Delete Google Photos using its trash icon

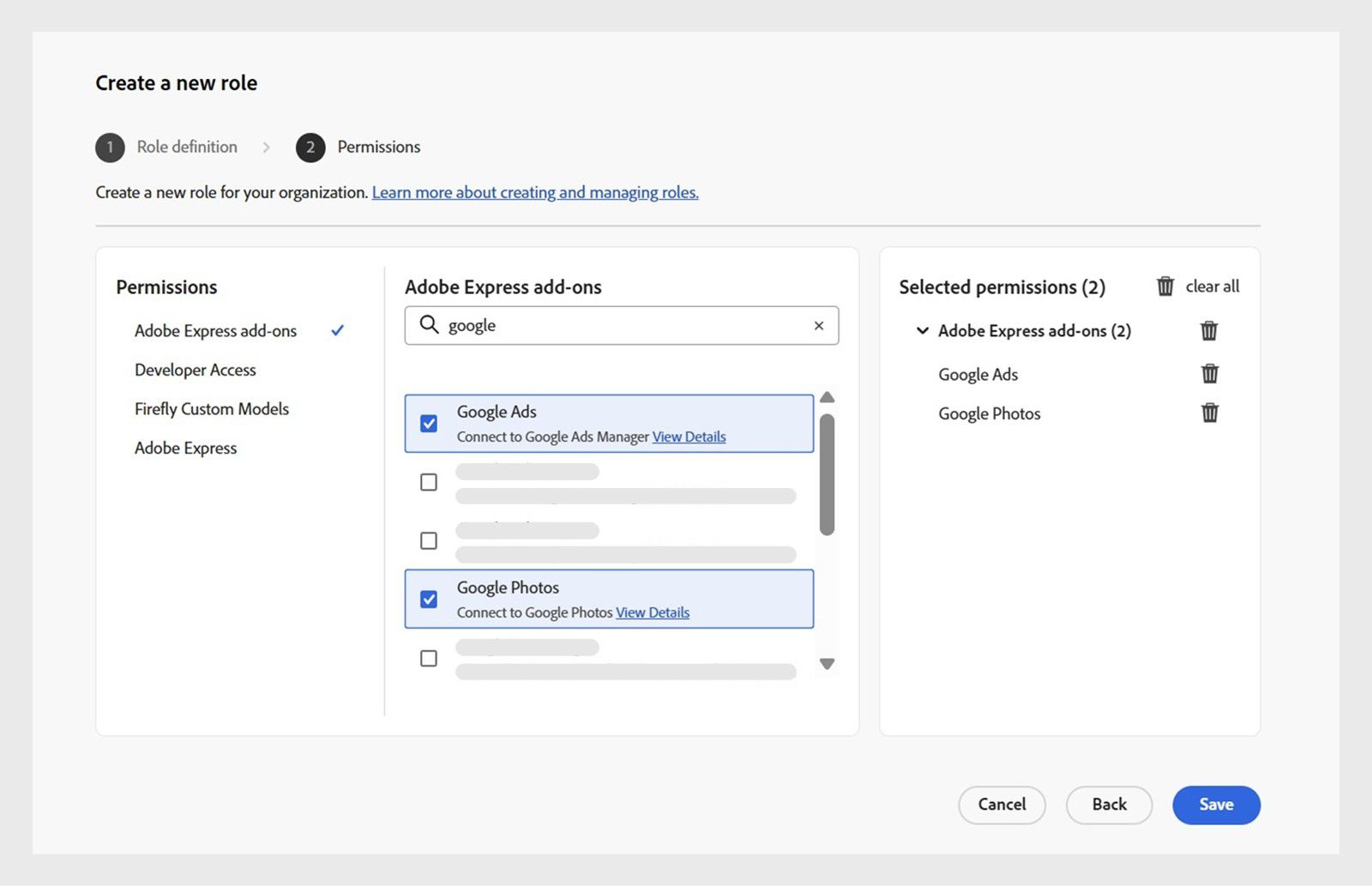tap(1209, 413)
